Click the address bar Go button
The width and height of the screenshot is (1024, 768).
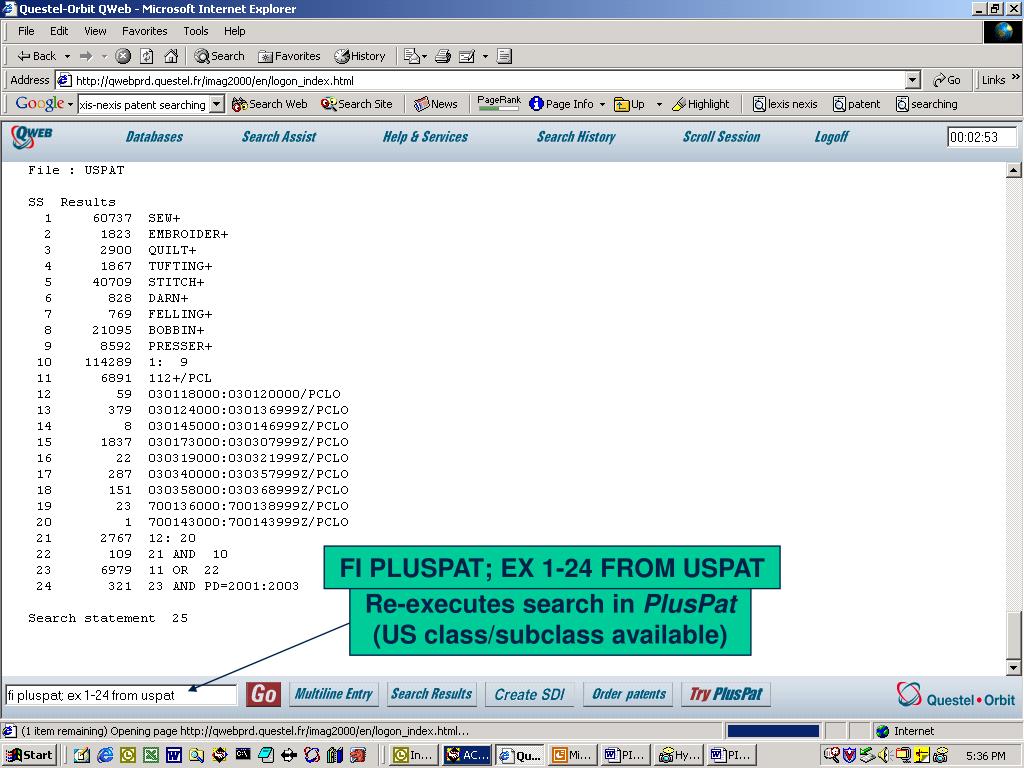947,80
